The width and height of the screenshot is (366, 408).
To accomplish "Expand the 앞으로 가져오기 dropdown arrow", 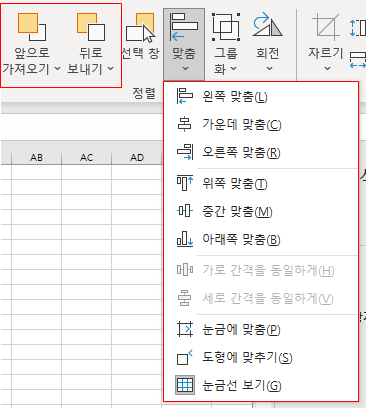I will (x=57, y=69).
